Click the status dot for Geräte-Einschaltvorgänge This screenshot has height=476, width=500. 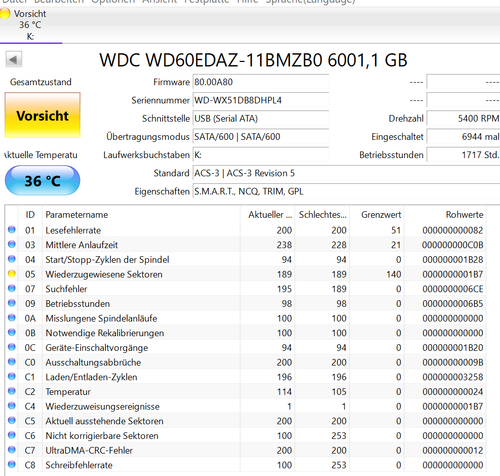point(12,347)
